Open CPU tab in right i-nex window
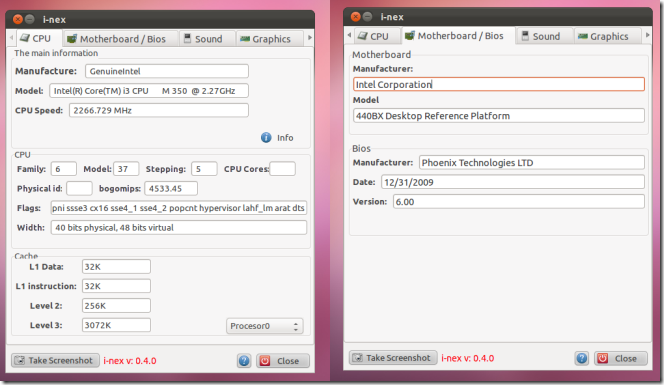664x385 pixels. [376, 36]
